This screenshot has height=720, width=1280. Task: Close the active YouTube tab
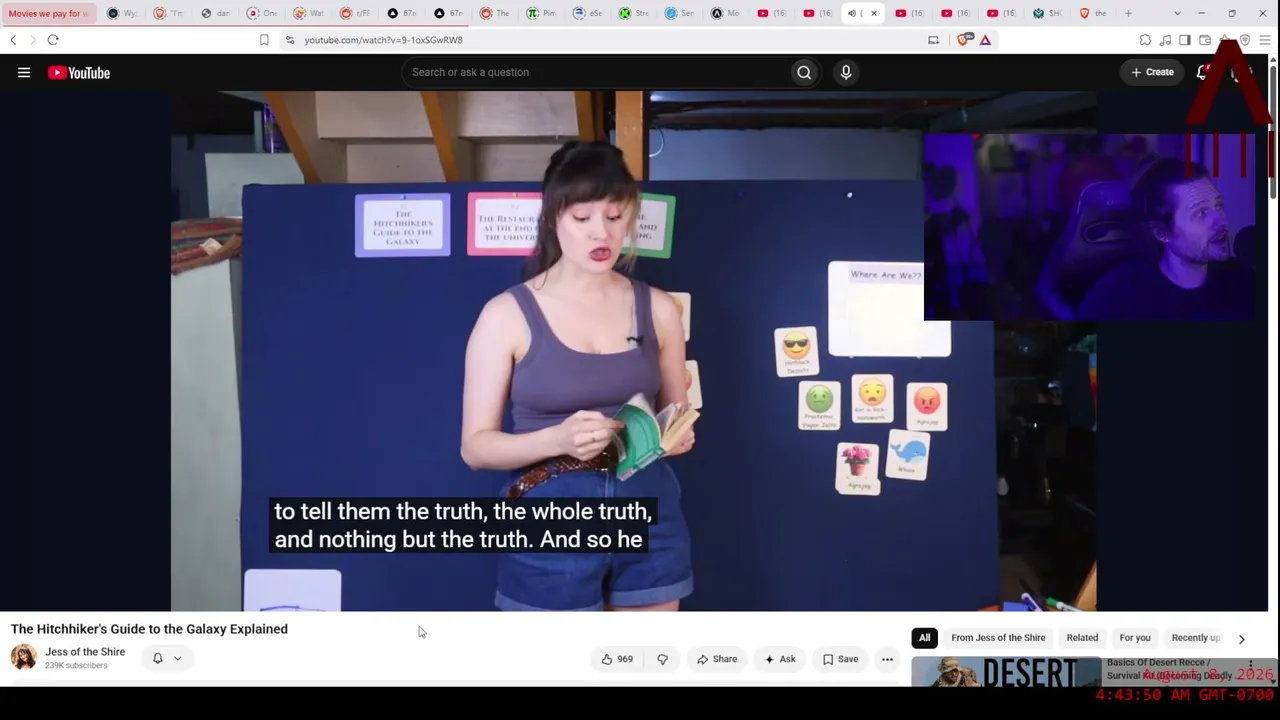(874, 13)
